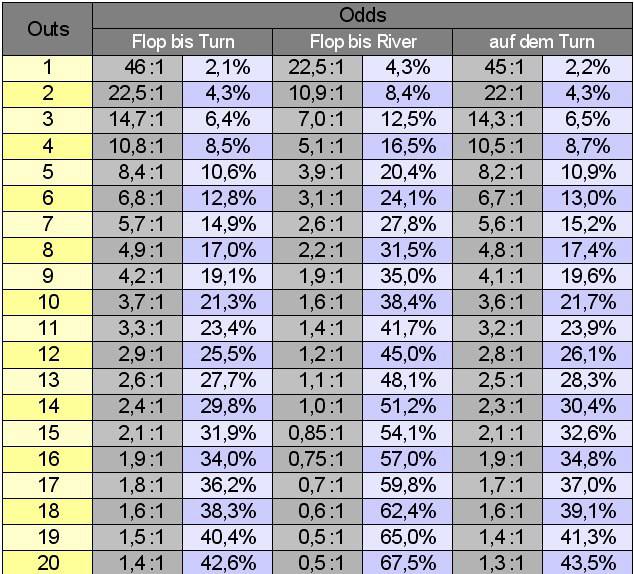Viewport: 634px width, 574px height.
Task: Select the Flop bis River column header
Action: pyautogui.click(x=362, y=42)
